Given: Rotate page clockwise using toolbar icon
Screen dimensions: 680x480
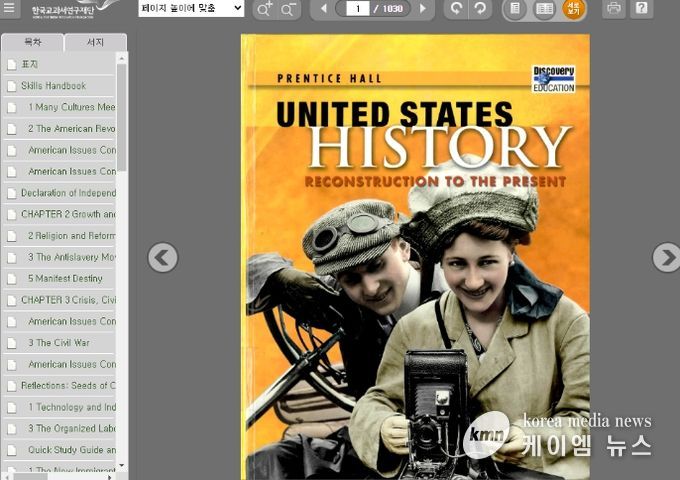Looking at the screenshot, I should coord(480,9).
